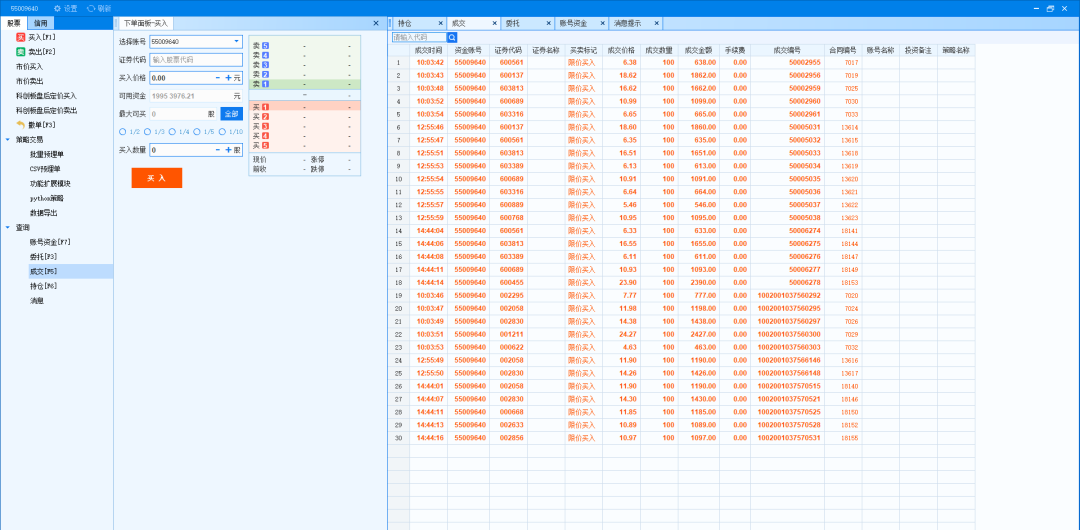The height and width of the screenshot is (530, 1080).
Task: Click the search magnifier beside 请输入代码
Action: [453, 37]
